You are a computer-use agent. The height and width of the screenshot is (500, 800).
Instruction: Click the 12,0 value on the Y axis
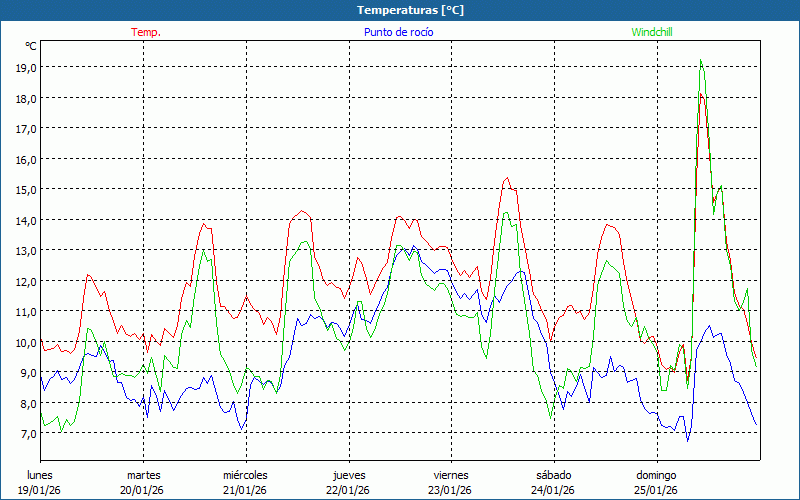26,281
